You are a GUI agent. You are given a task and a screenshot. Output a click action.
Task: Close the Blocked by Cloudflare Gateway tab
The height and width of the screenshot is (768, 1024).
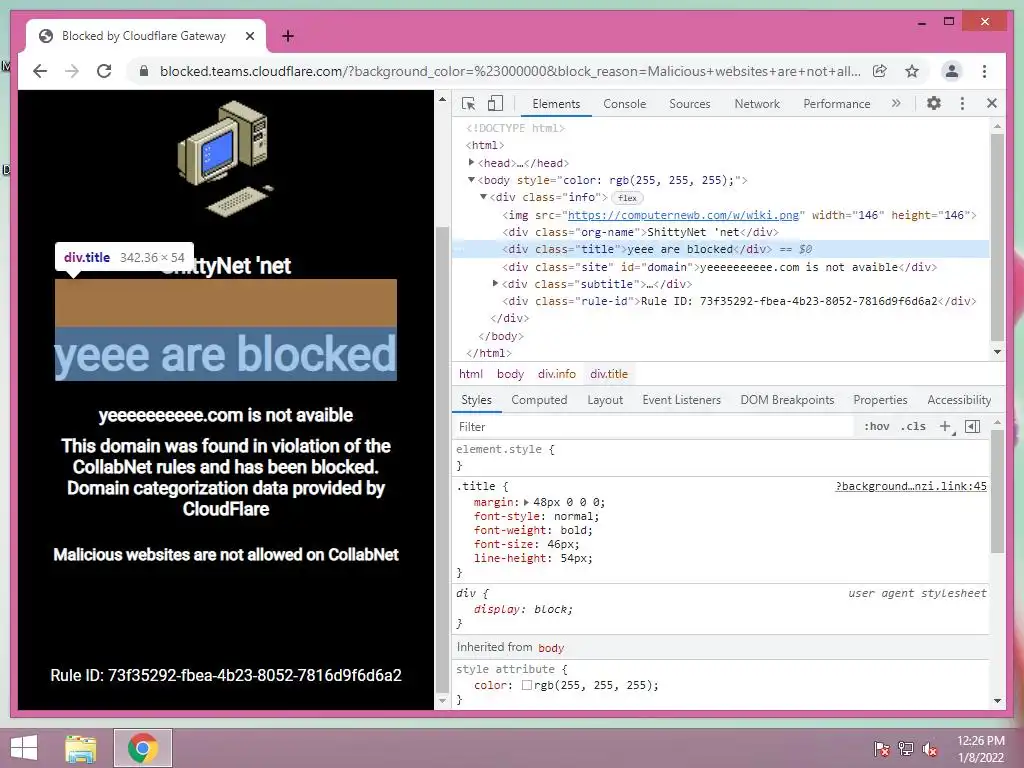pos(249,36)
